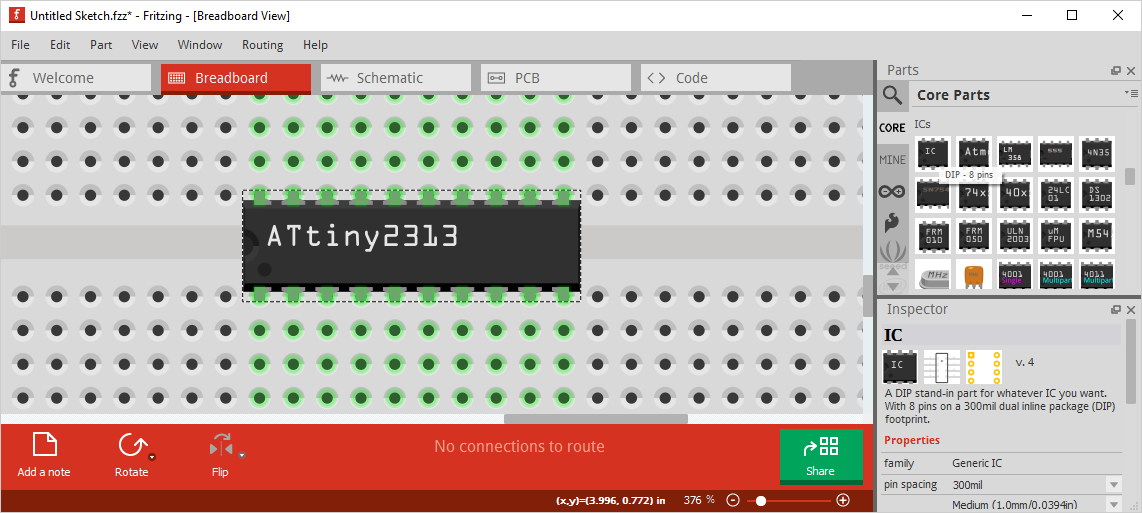
Task: Open the parts search magnifier
Action: 892,95
